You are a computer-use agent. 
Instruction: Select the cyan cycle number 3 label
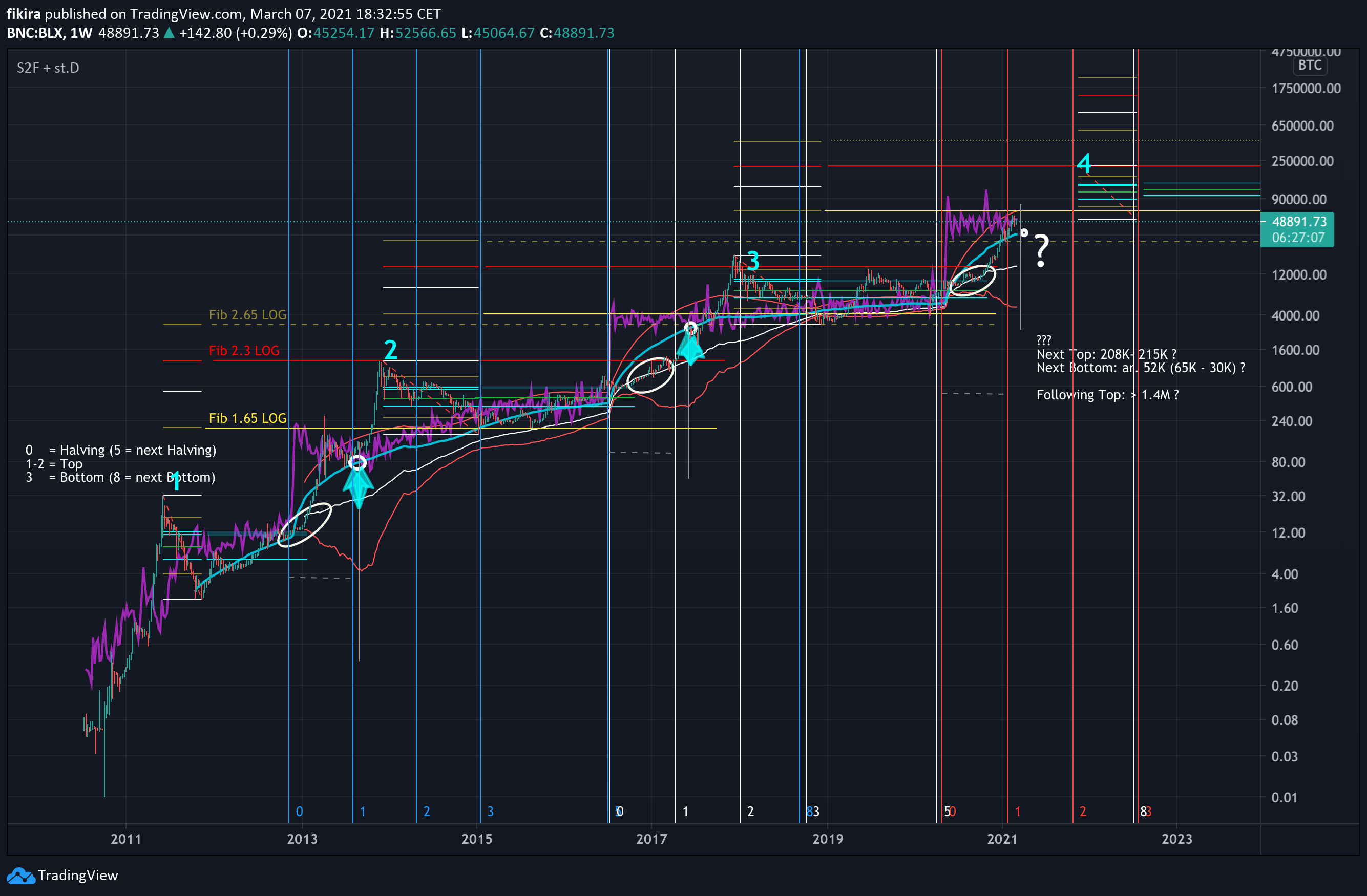[x=753, y=261]
